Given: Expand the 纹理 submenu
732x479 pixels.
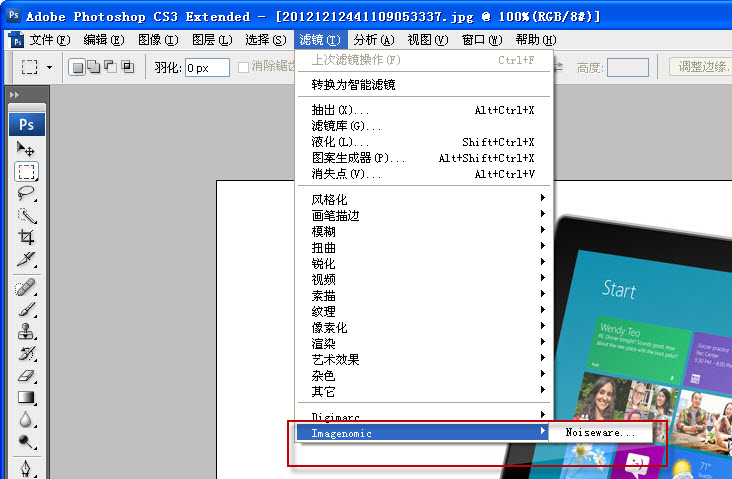Looking at the screenshot, I should 424,311.
